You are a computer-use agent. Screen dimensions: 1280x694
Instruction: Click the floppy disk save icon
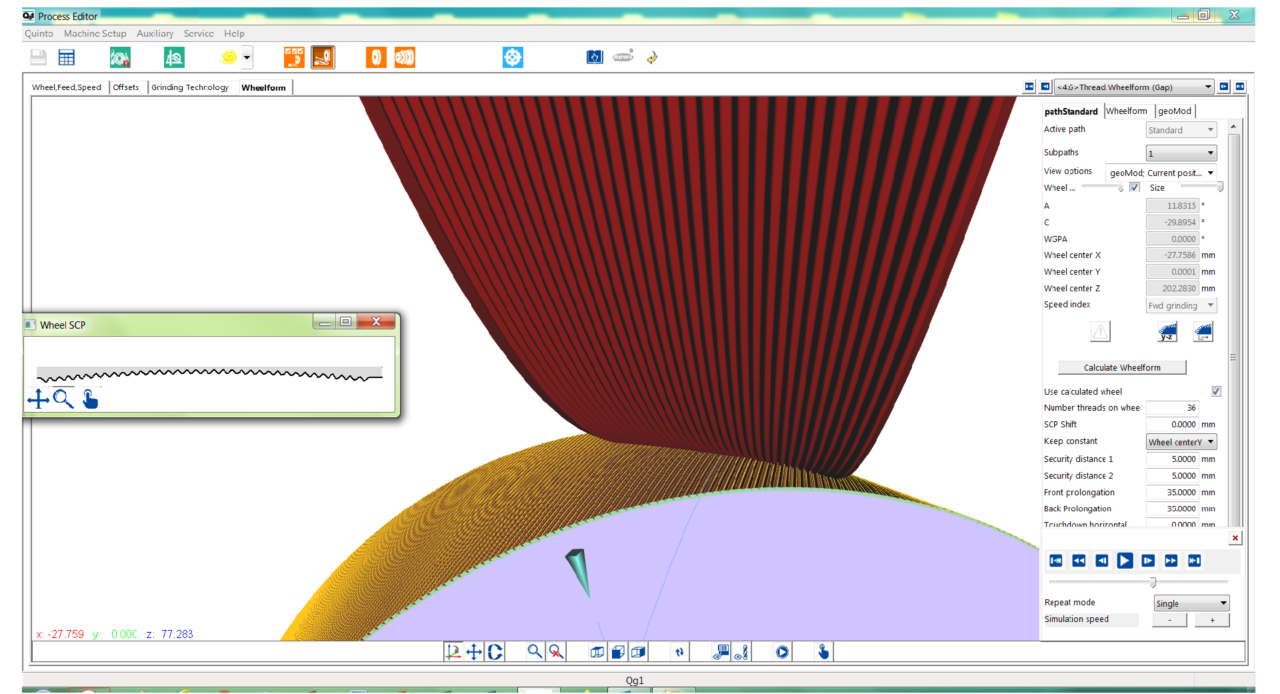[x=38, y=58]
